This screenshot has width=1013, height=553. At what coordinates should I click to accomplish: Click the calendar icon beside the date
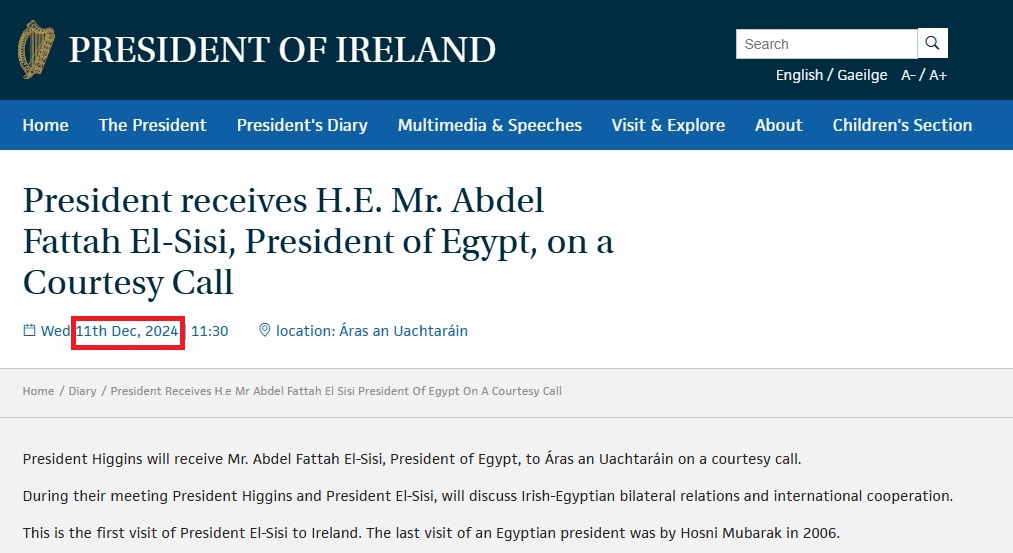pos(29,331)
